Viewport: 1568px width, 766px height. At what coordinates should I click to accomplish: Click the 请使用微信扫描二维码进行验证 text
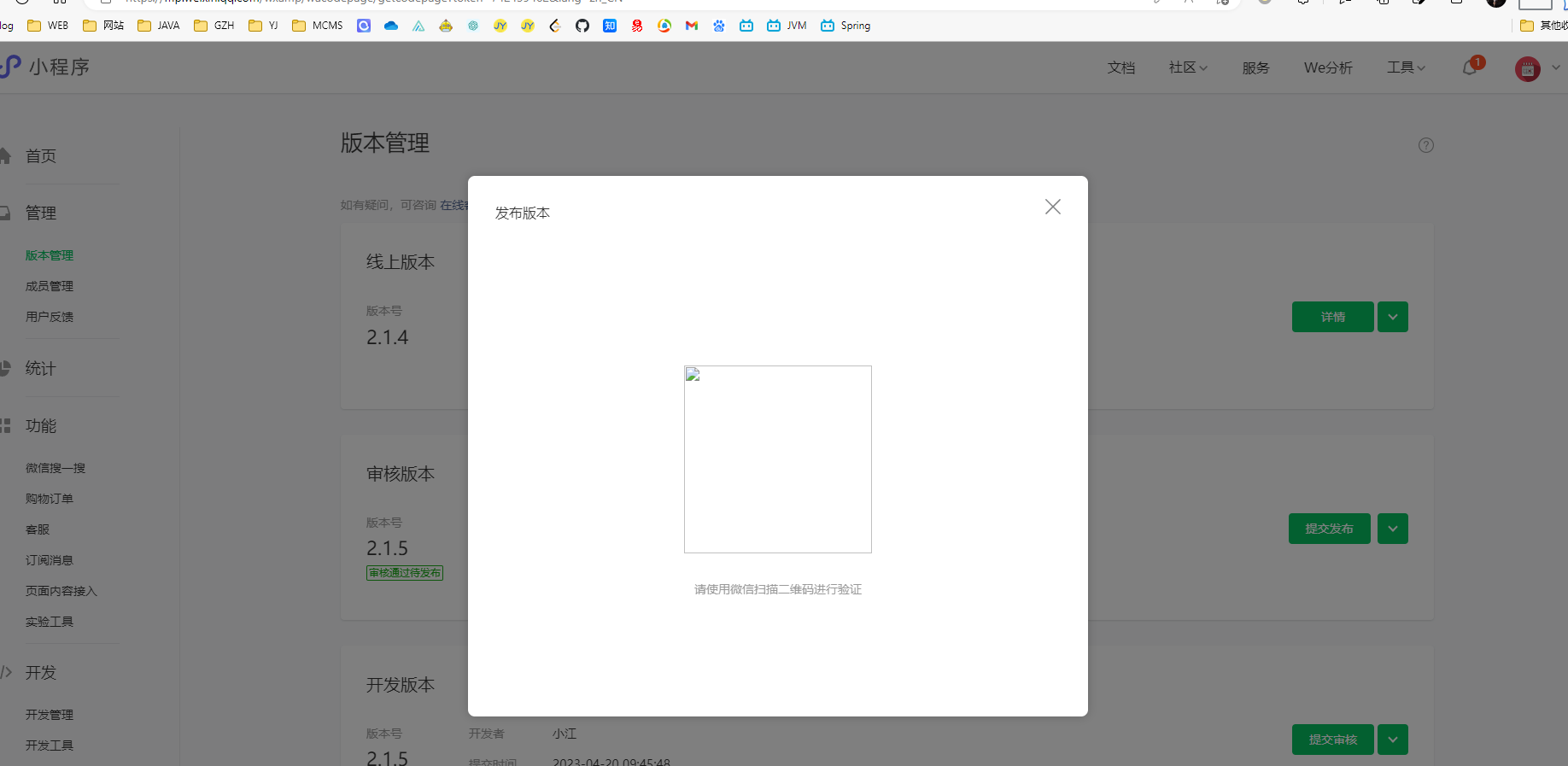(778, 589)
